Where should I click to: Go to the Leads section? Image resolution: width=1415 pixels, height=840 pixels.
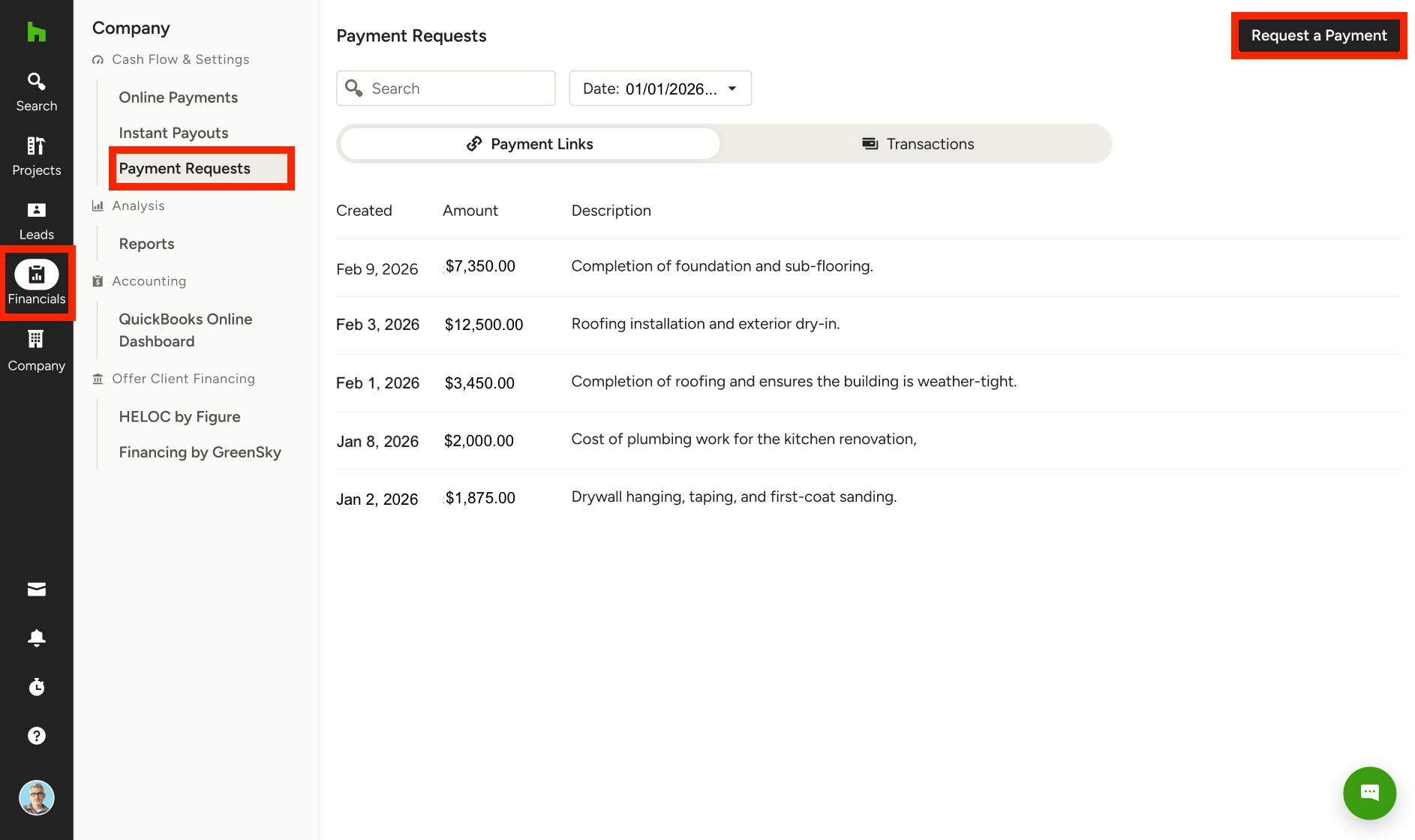(36, 222)
